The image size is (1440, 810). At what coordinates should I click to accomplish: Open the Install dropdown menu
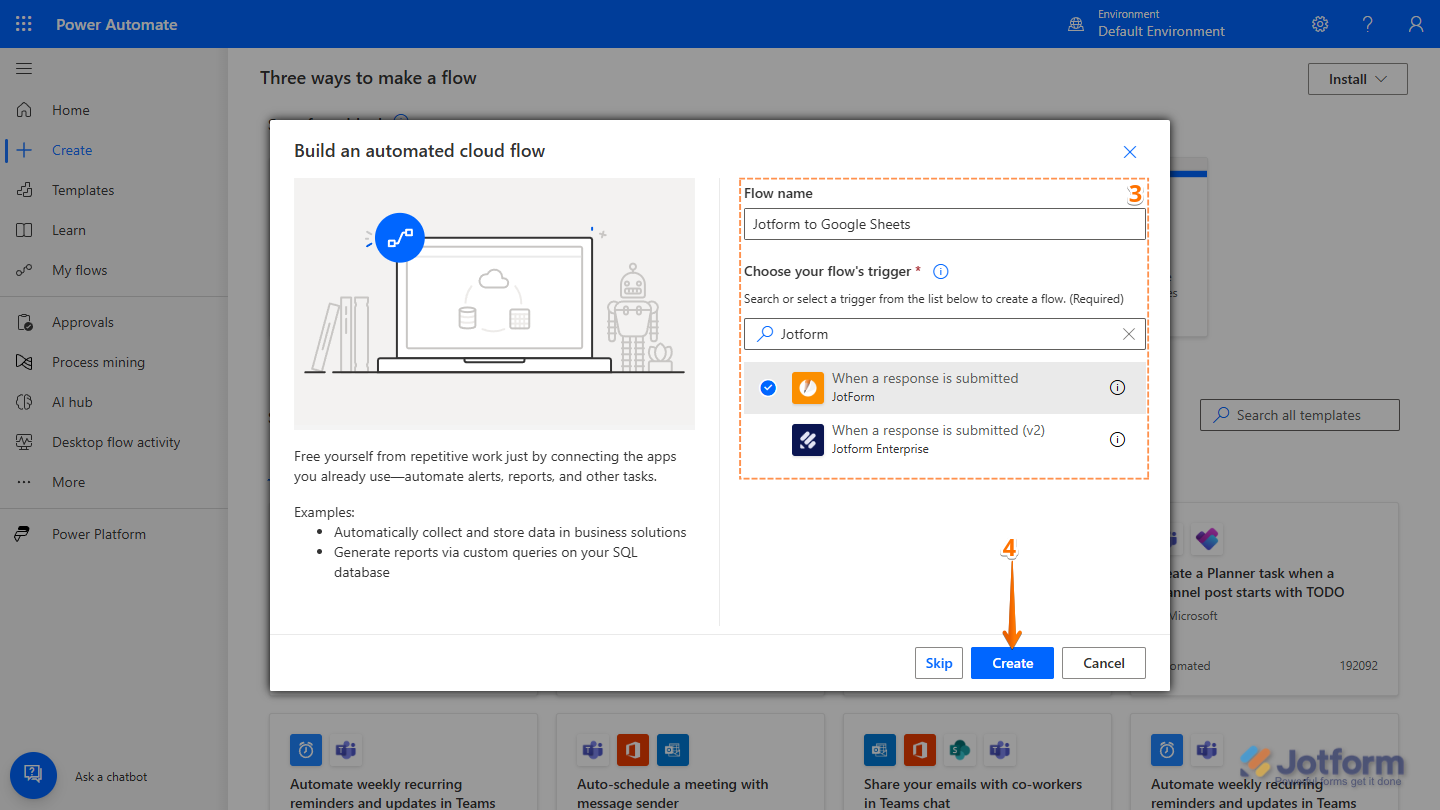[x=1356, y=78]
